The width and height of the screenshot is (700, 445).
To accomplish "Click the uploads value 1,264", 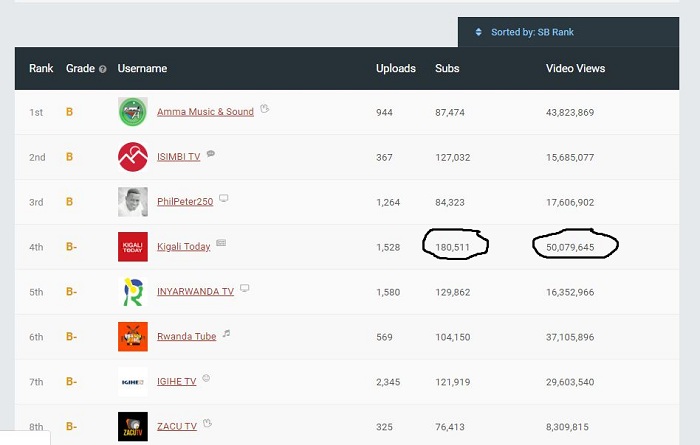I will pyautogui.click(x=388, y=203).
